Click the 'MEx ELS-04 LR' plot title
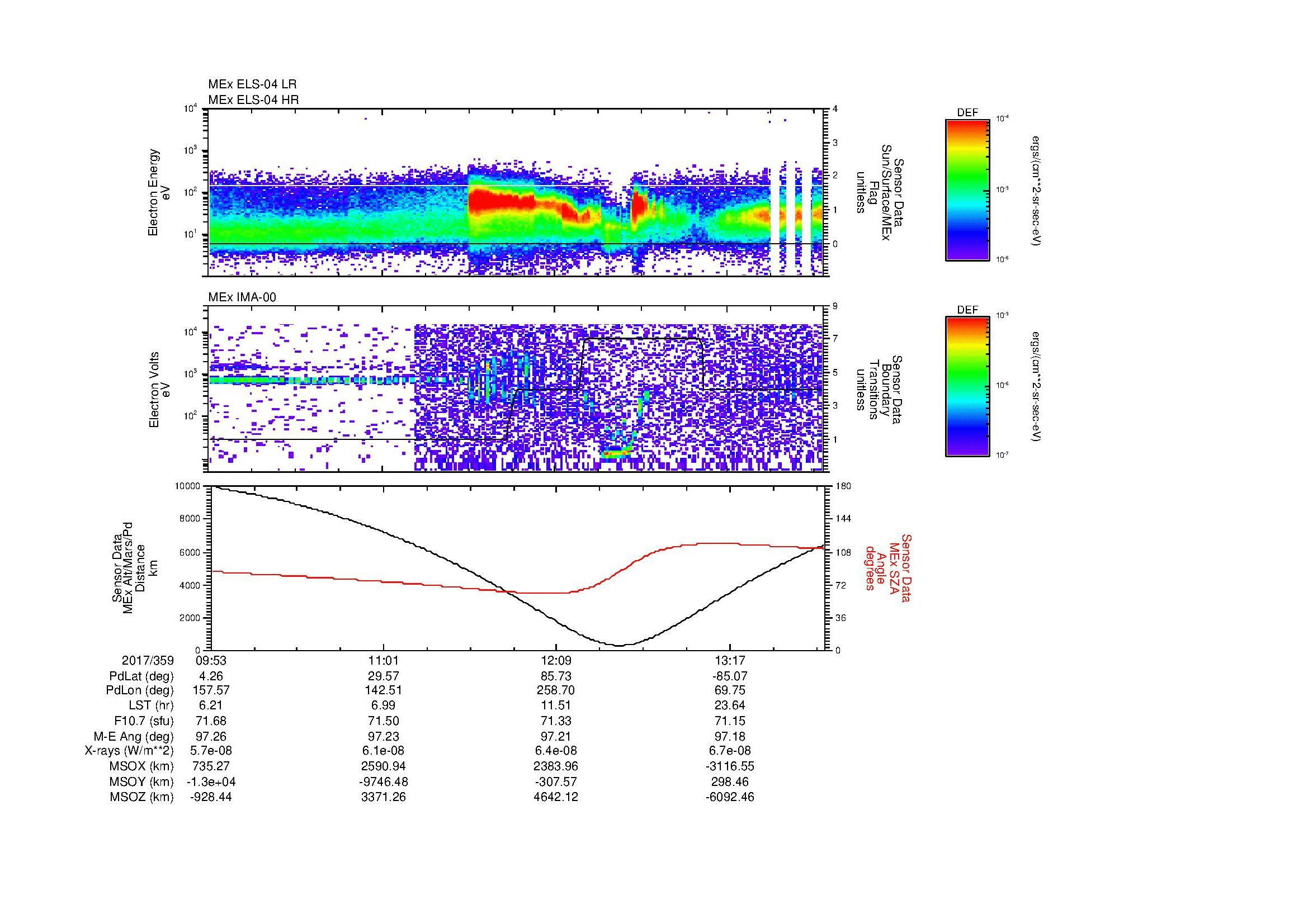This screenshot has width=1308, height=924. [x=252, y=84]
